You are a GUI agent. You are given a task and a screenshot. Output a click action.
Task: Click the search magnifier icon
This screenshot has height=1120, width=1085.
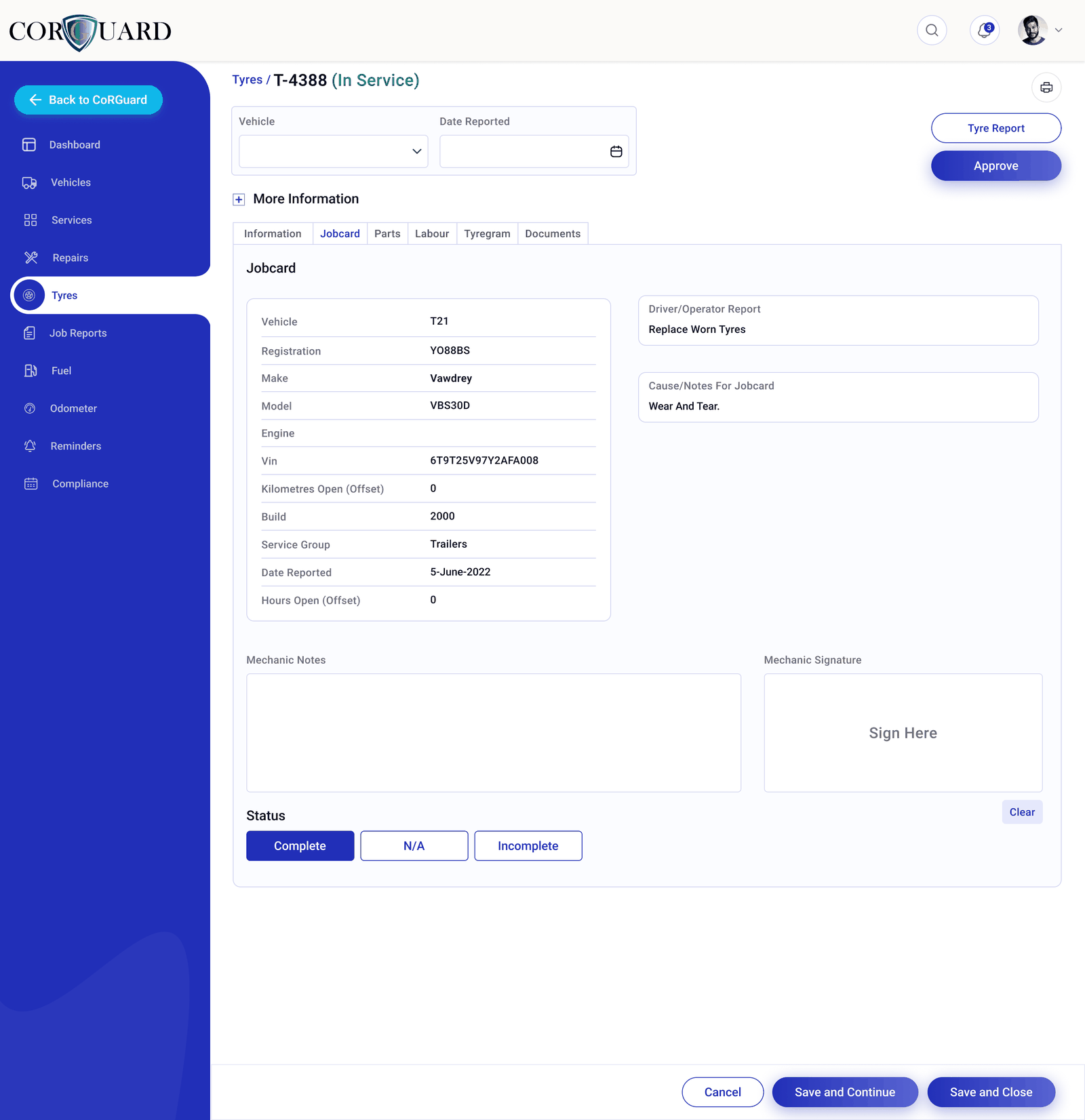[x=932, y=31]
